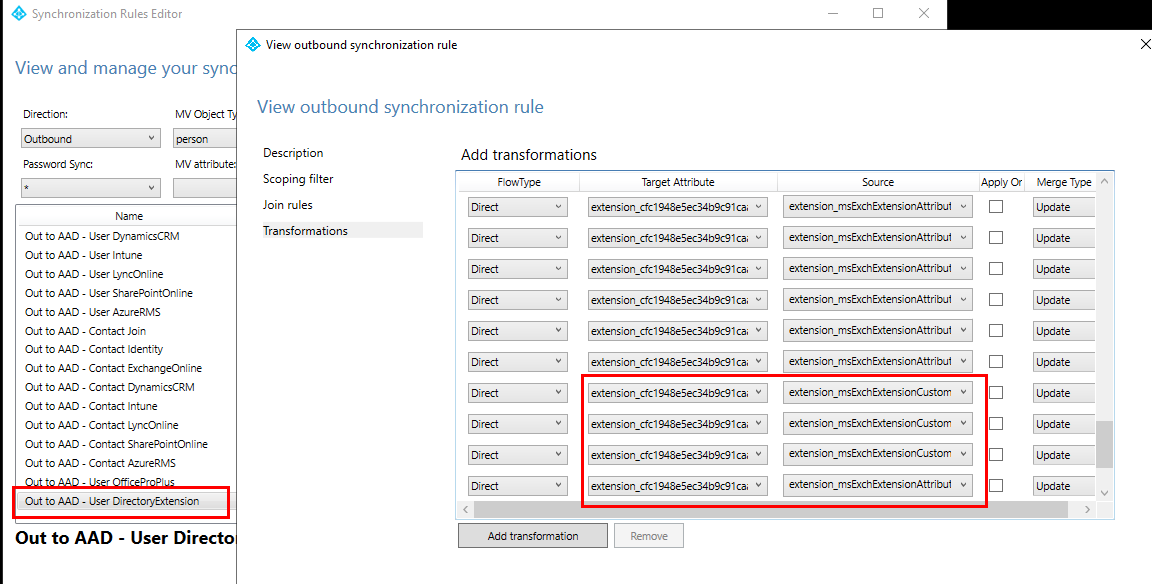Open the FlowType dropdown in the topmost grid row
This screenshot has width=1152, height=584.
[518, 207]
